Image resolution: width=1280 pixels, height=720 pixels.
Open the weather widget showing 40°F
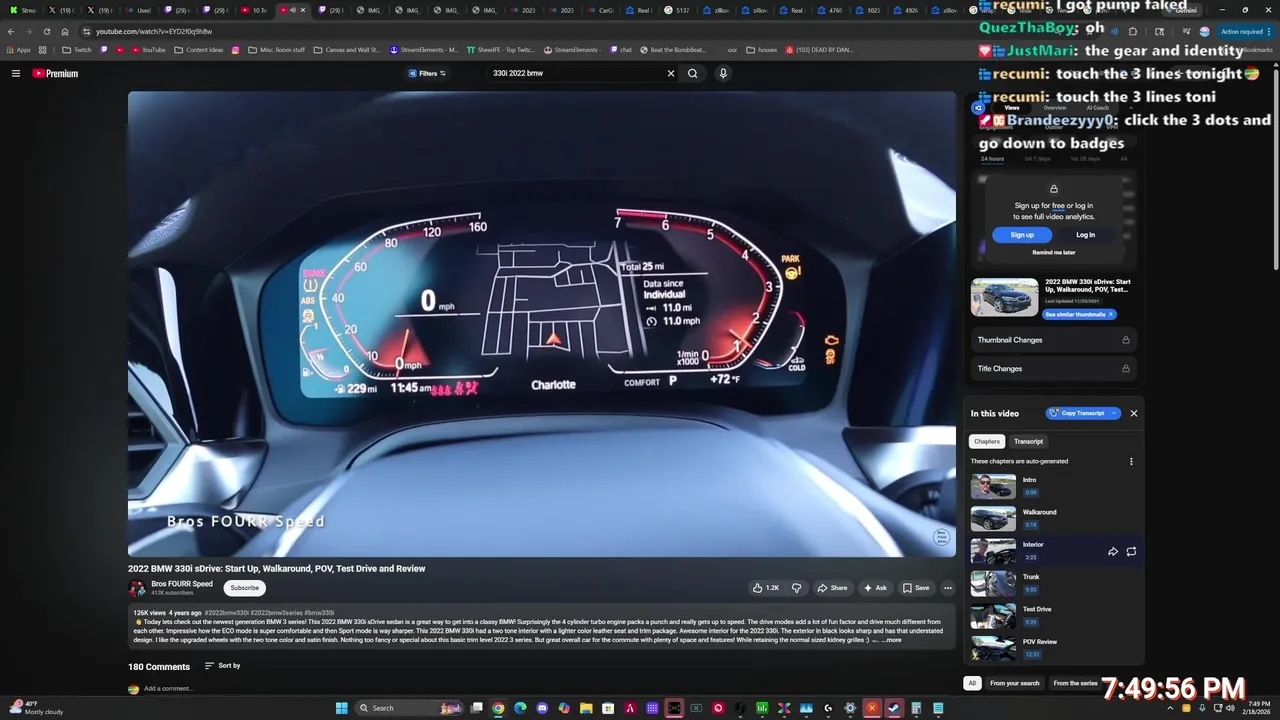[x=36, y=707]
